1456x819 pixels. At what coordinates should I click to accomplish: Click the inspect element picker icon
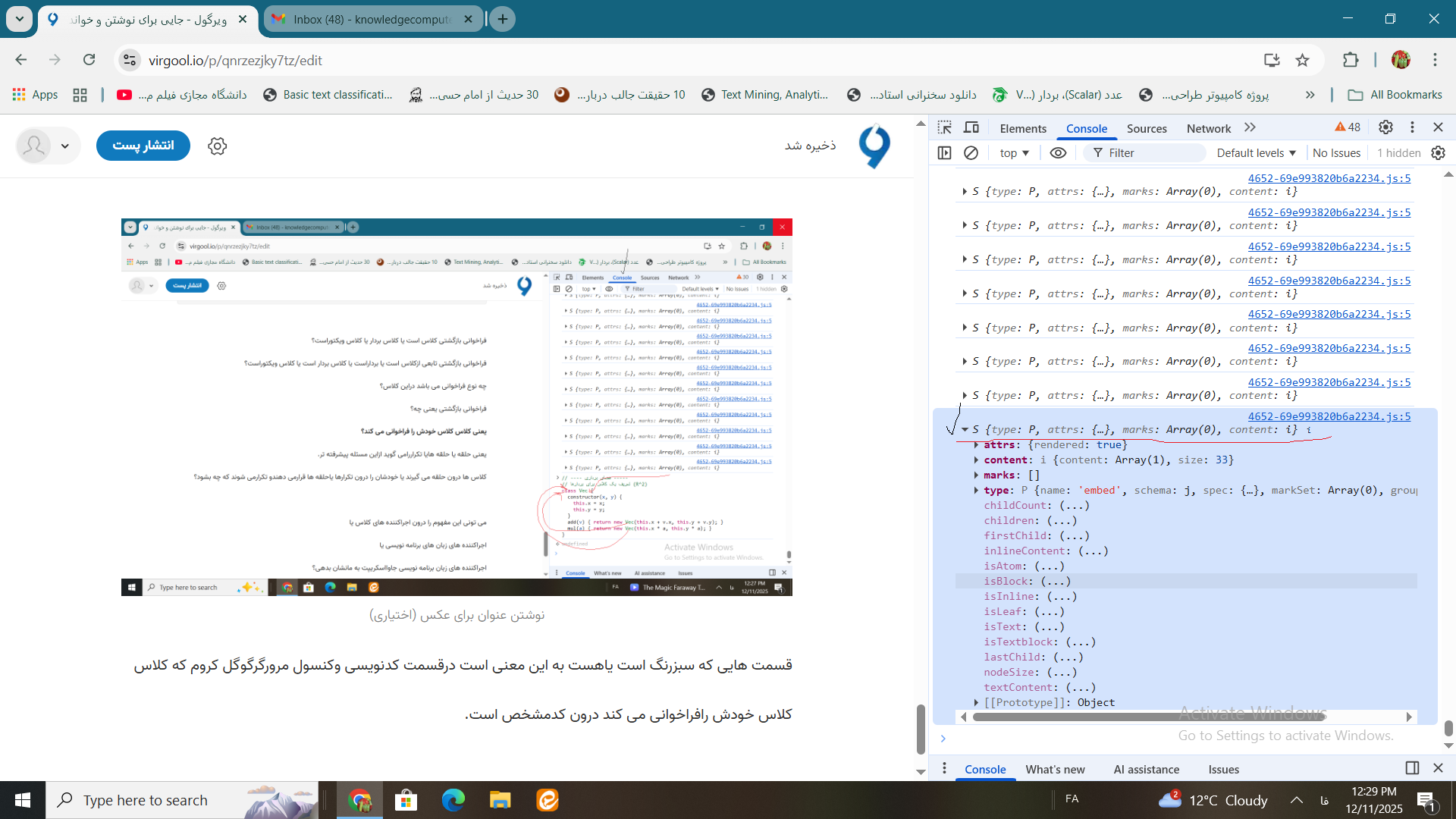point(944,127)
